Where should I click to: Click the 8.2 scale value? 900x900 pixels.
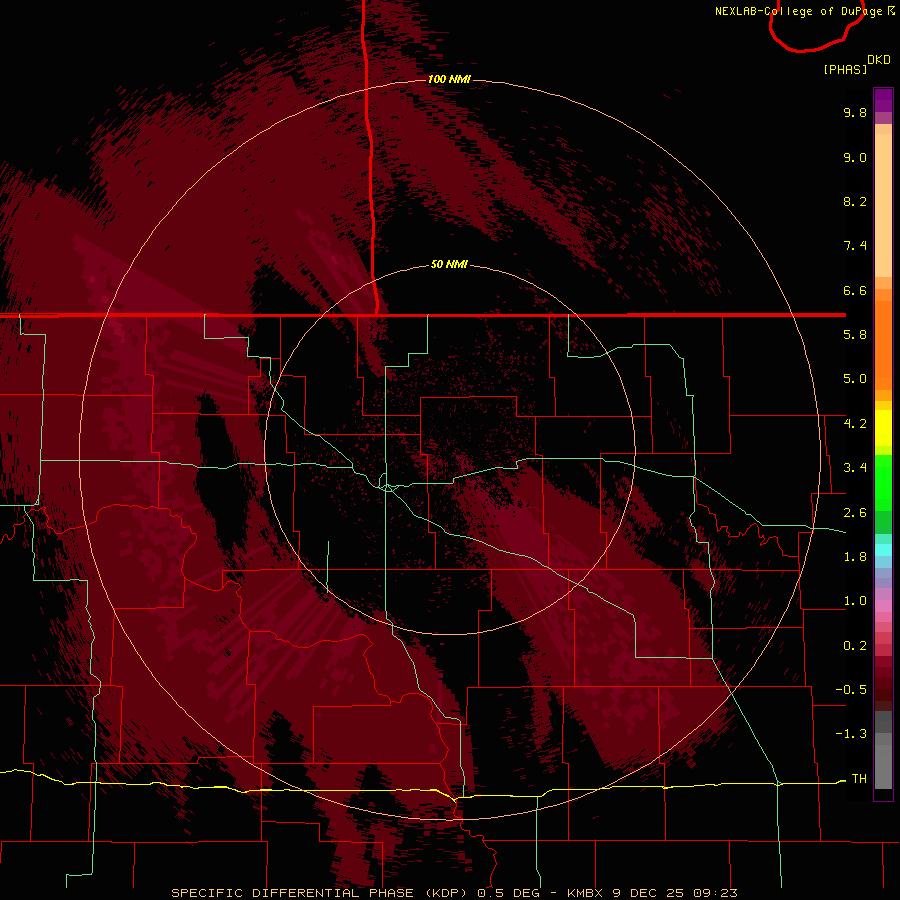tap(855, 201)
